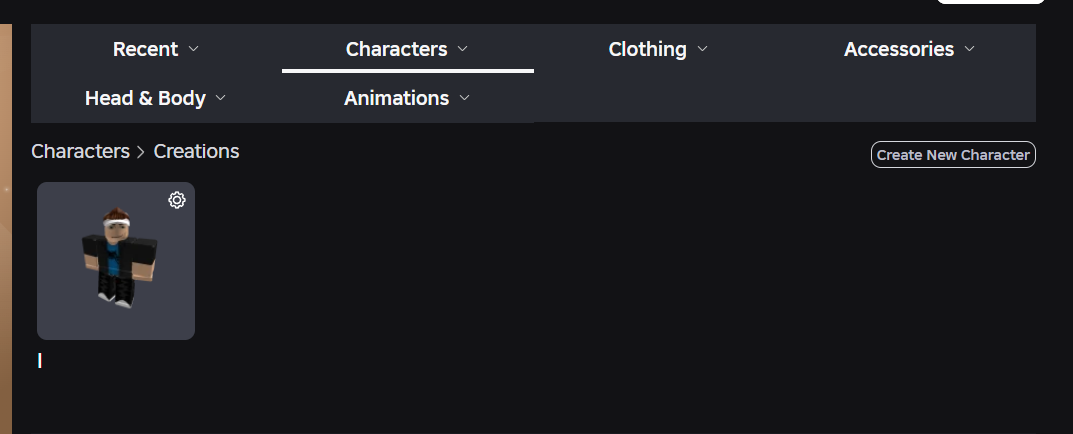Go to the Head & Body tab

[x=145, y=98]
